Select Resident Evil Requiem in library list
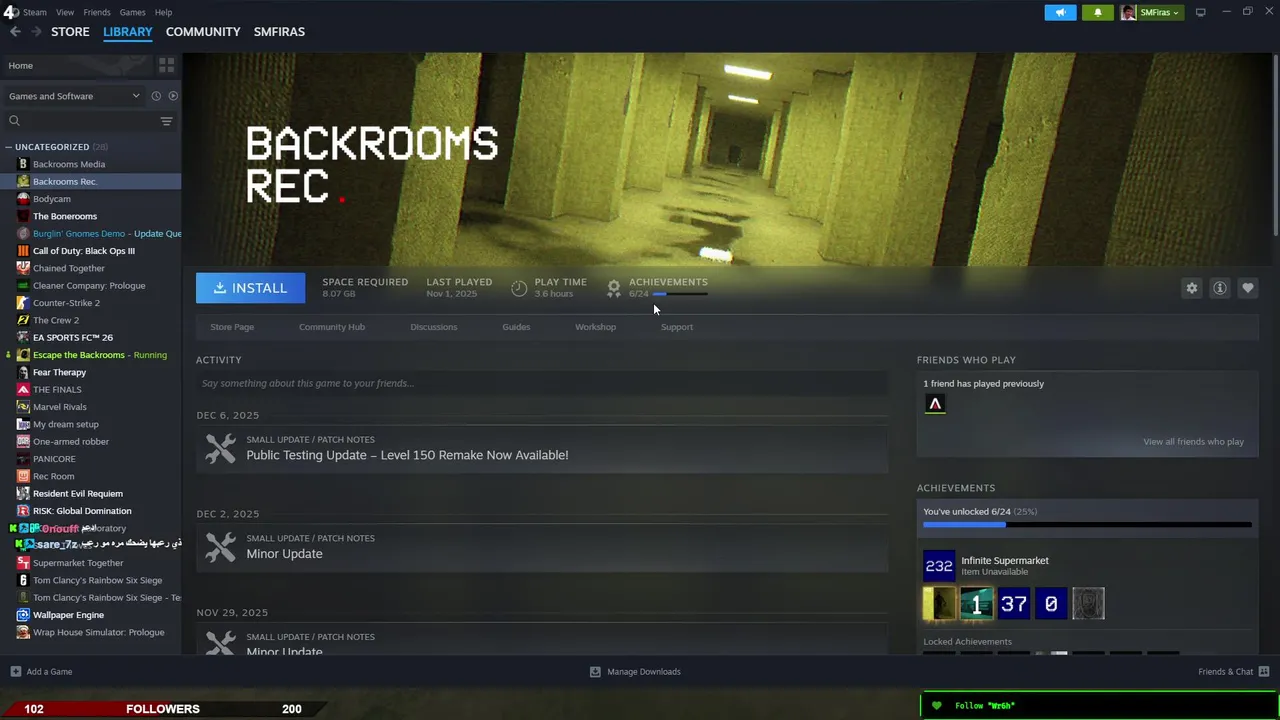This screenshot has height=720, width=1280. coord(78,494)
